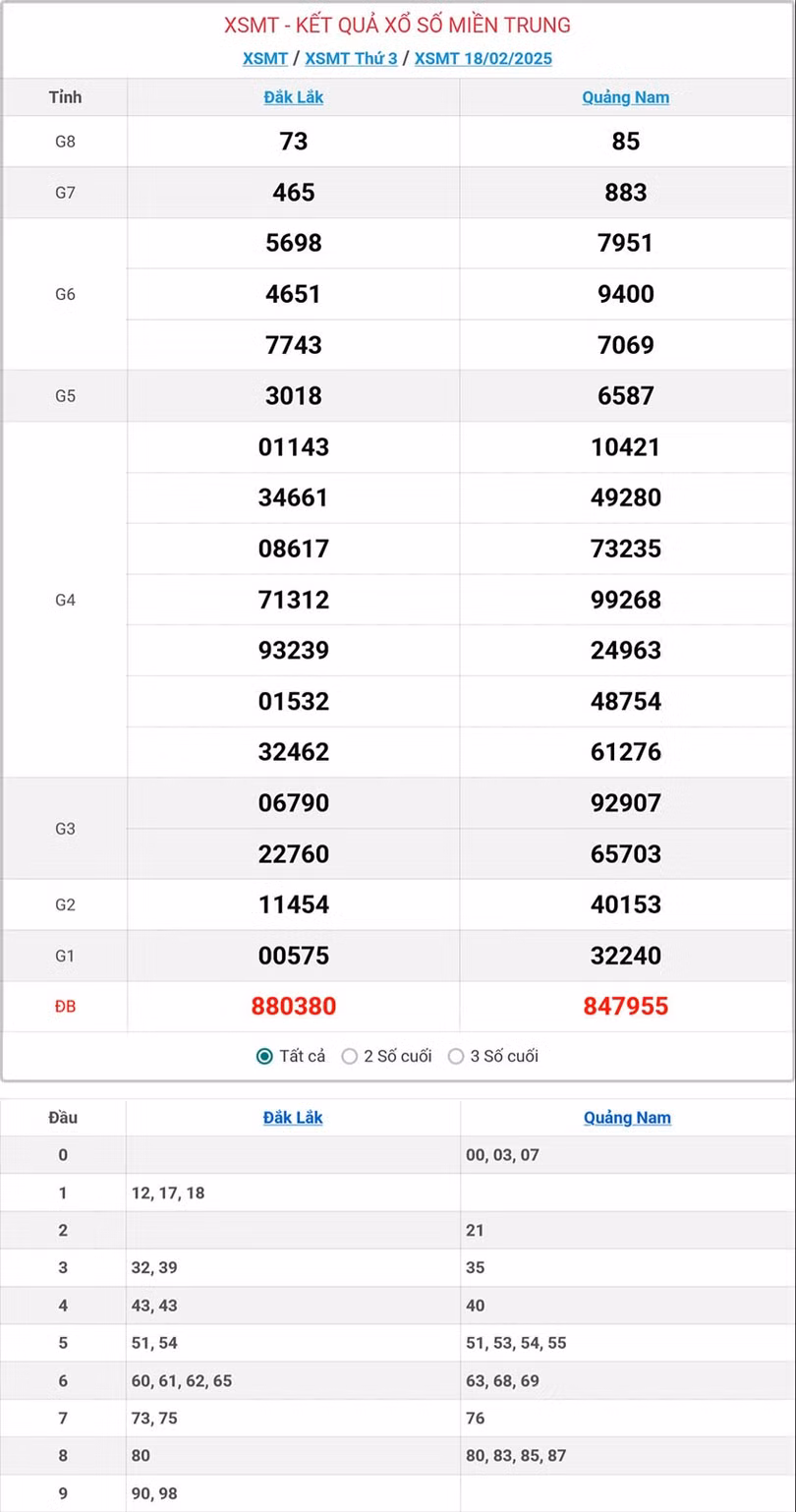796x1512 pixels.
Task: Click Quảng Nam link in Đầu table
Action: click(627, 1117)
